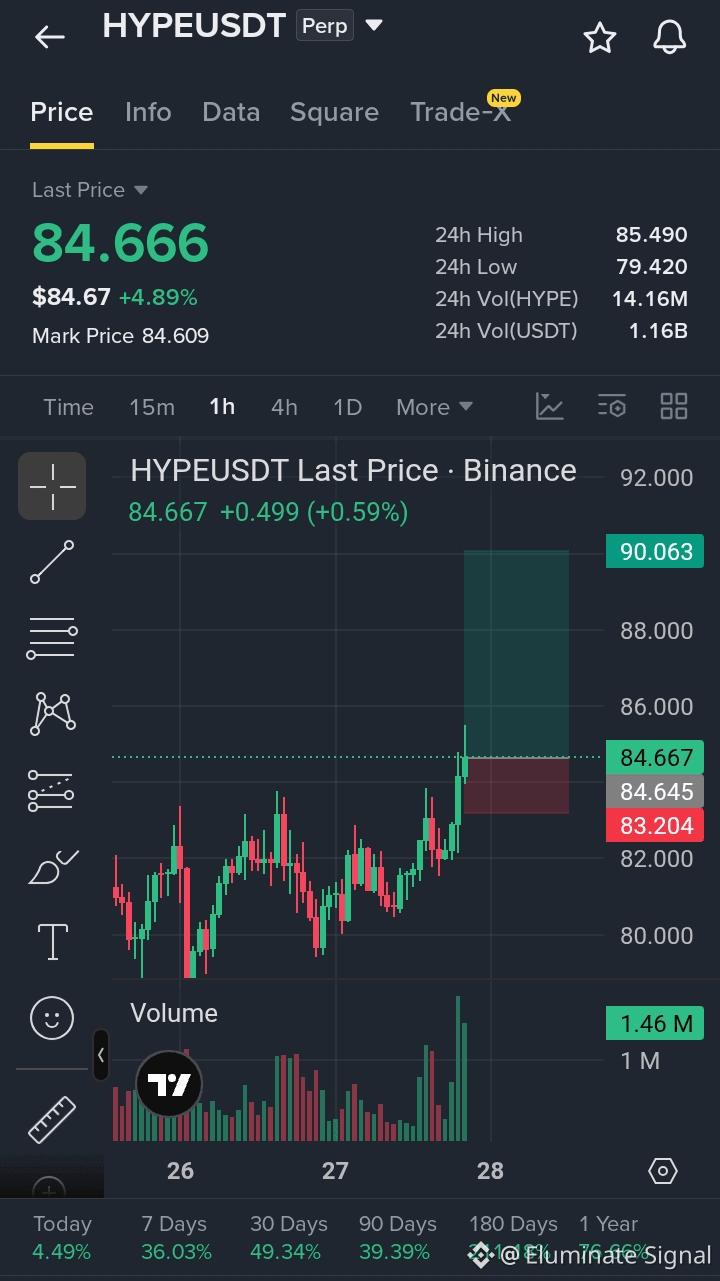Open the Trade-X tab
The height and width of the screenshot is (1281, 720).
coord(461,112)
